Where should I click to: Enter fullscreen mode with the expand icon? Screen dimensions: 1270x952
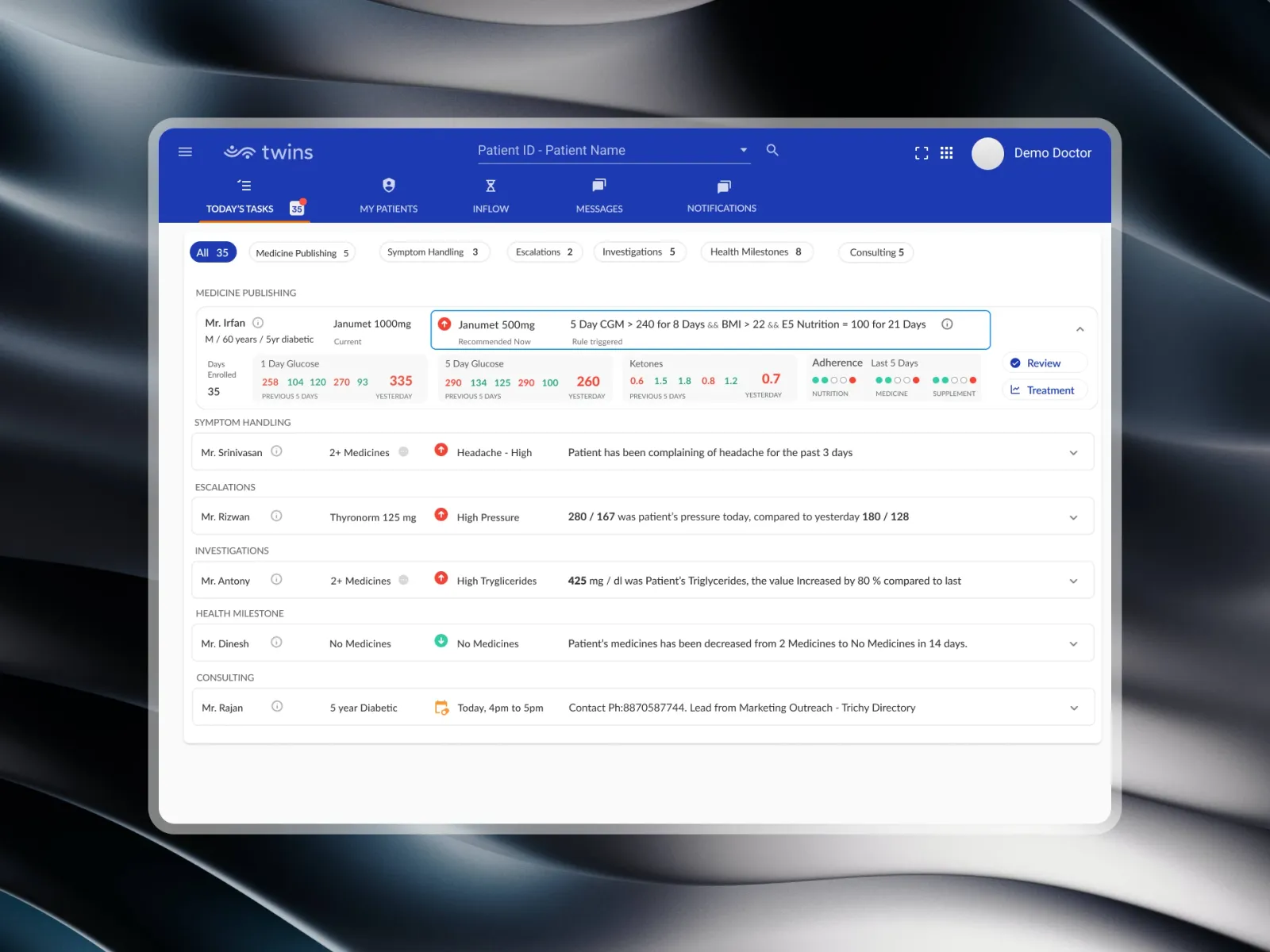coord(922,153)
